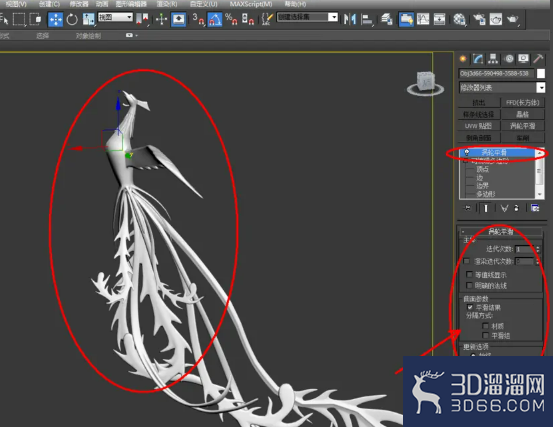Activate the Select and Rotate tool
The width and height of the screenshot is (553, 427).
coord(72,19)
